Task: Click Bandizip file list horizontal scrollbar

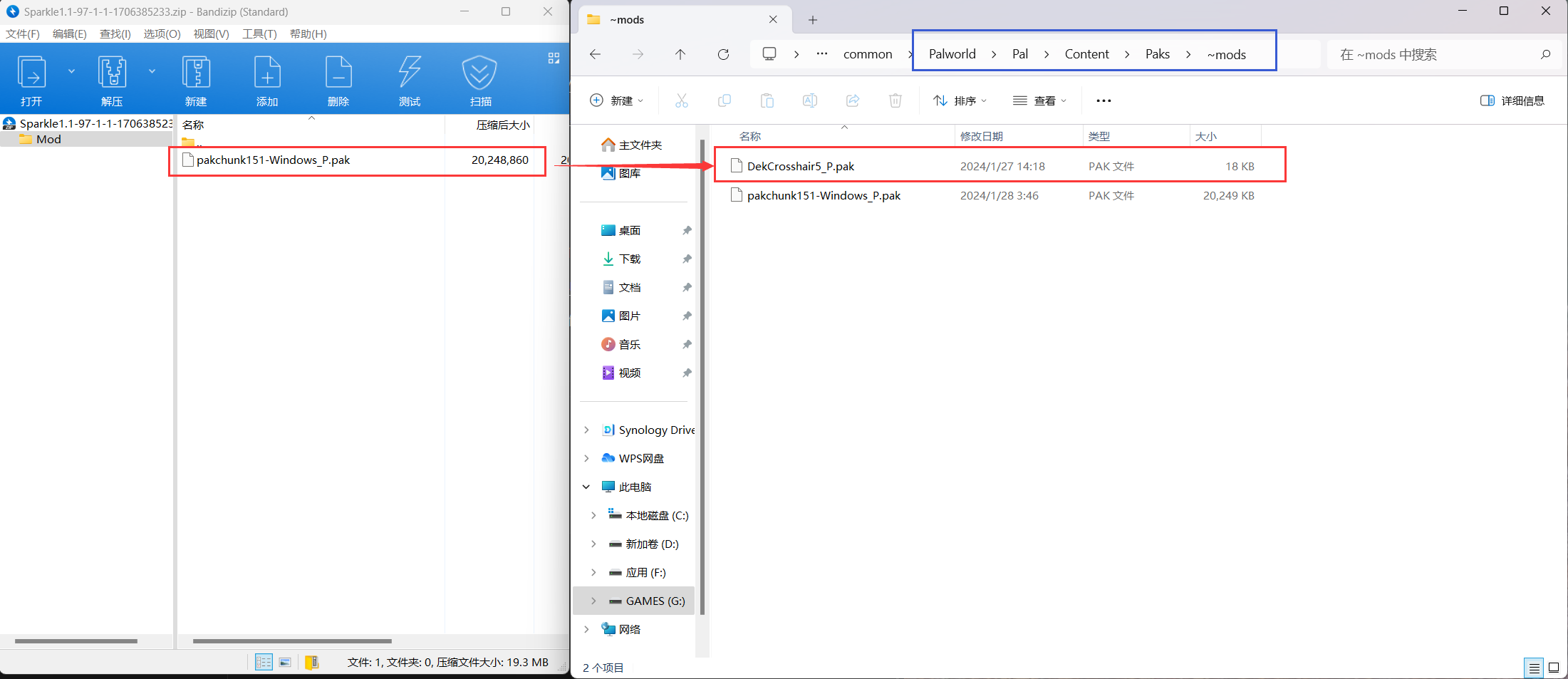Action: pyautogui.click(x=292, y=641)
